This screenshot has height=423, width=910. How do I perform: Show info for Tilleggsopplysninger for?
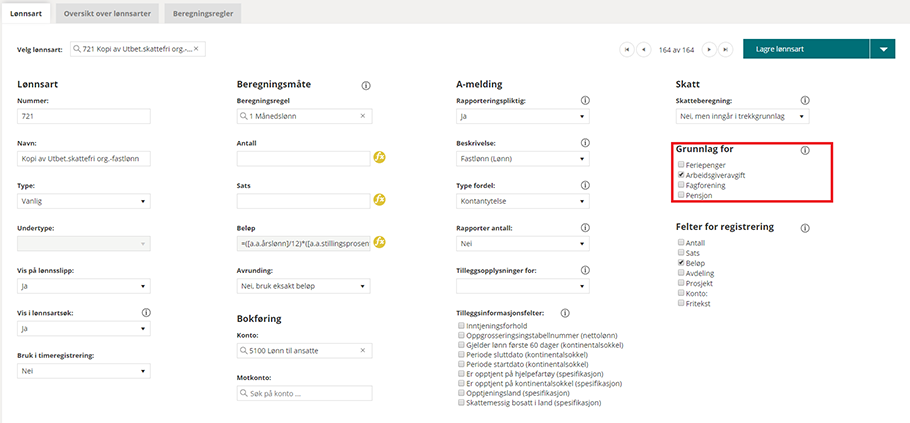pos(585,270)
